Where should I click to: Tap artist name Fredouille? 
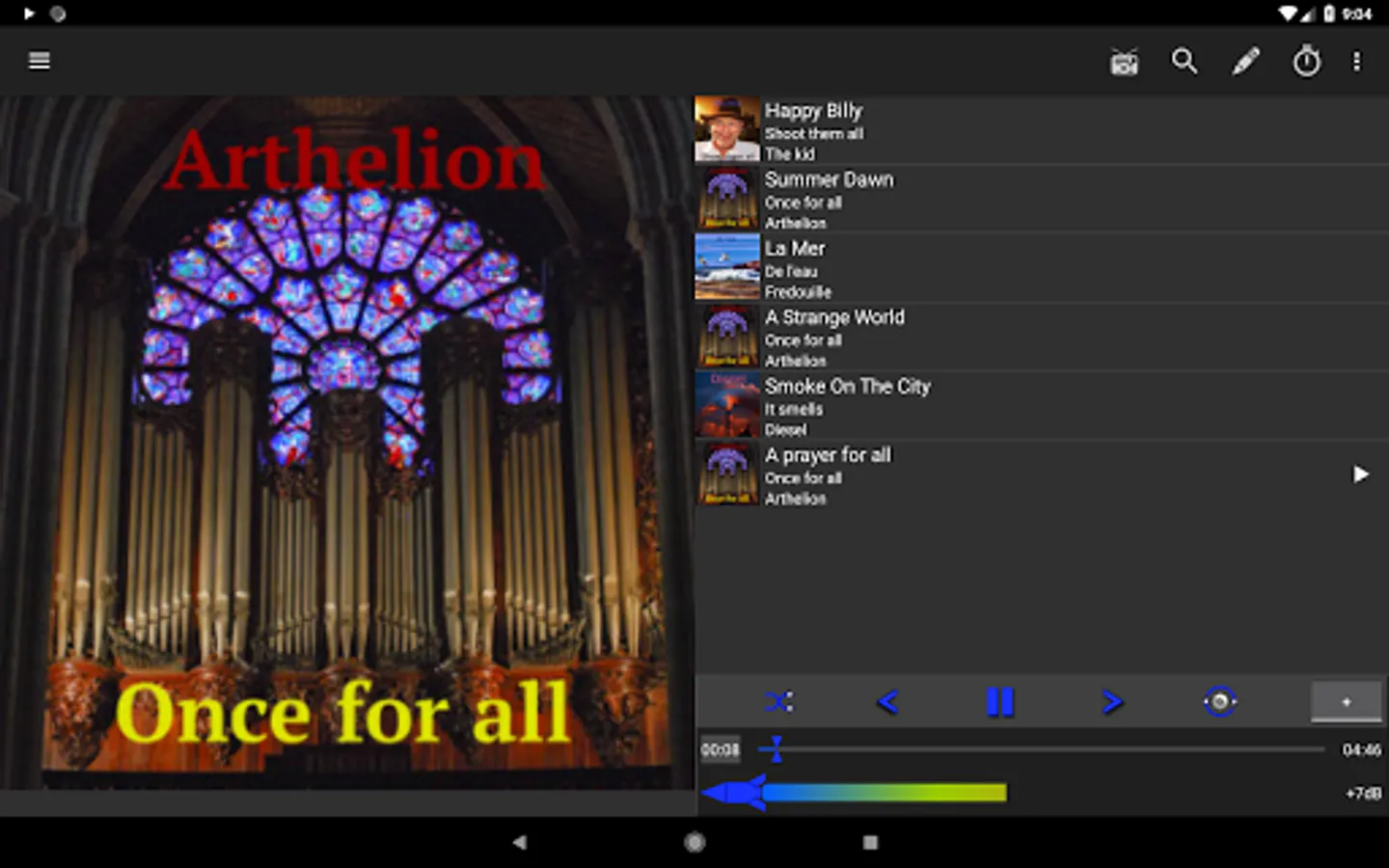coord(798,292)
